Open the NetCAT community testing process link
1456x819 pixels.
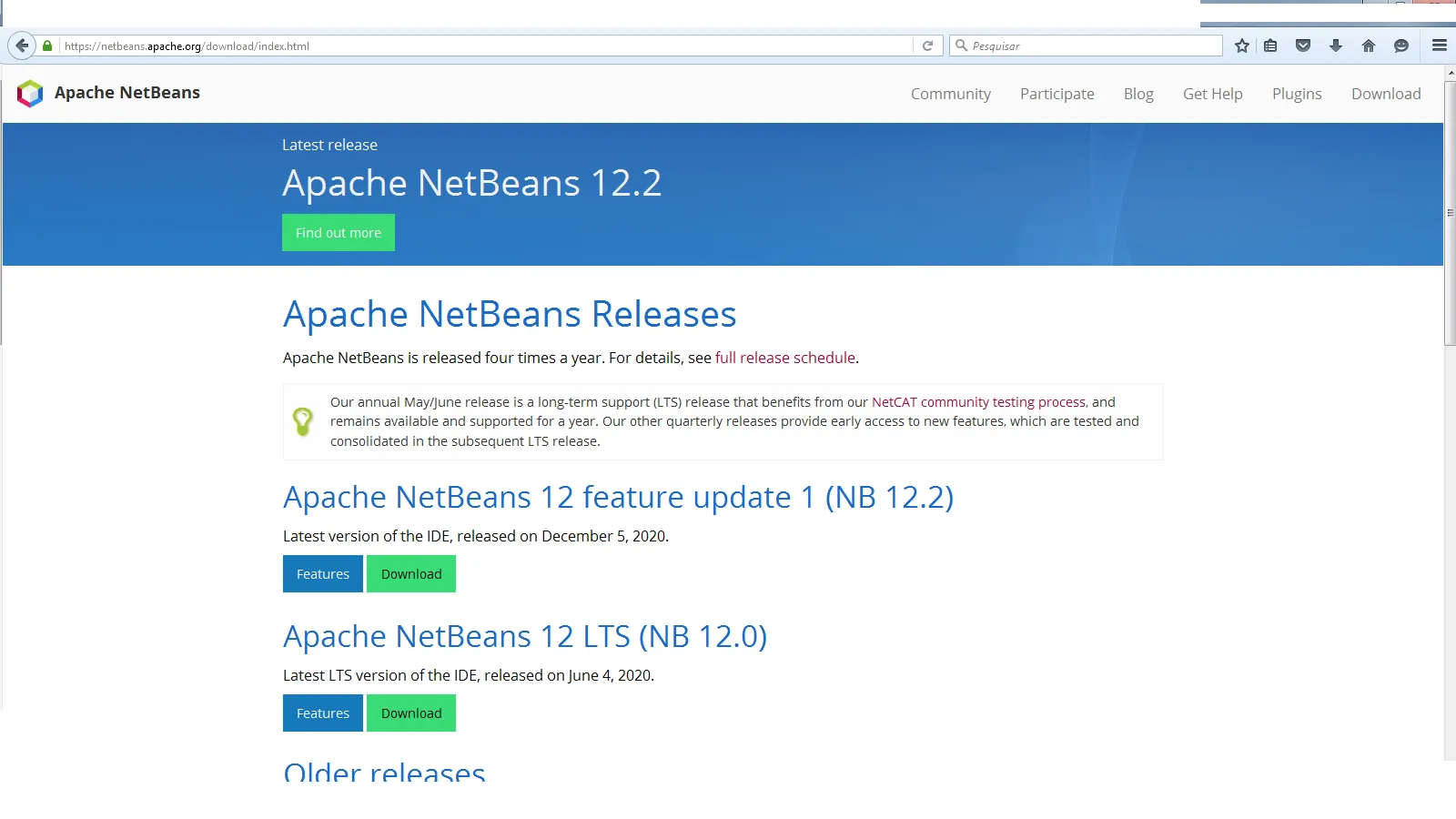pyautogui.click(x=979, y=402)
